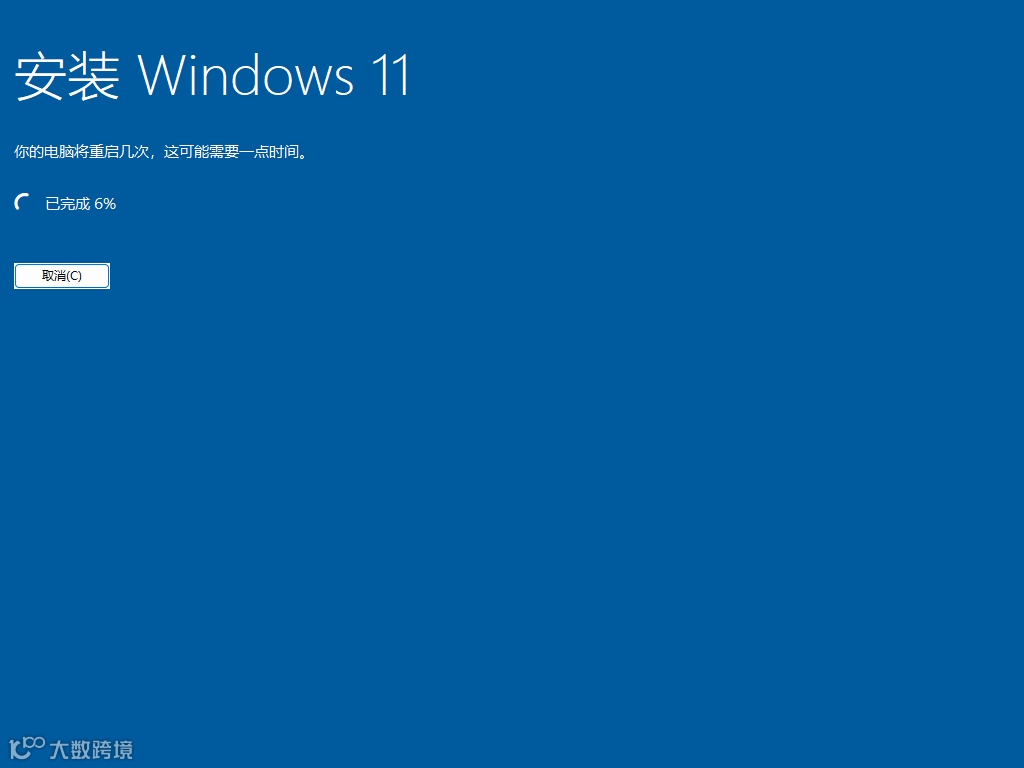Click the 6% percentage value

tap(105, 204)
